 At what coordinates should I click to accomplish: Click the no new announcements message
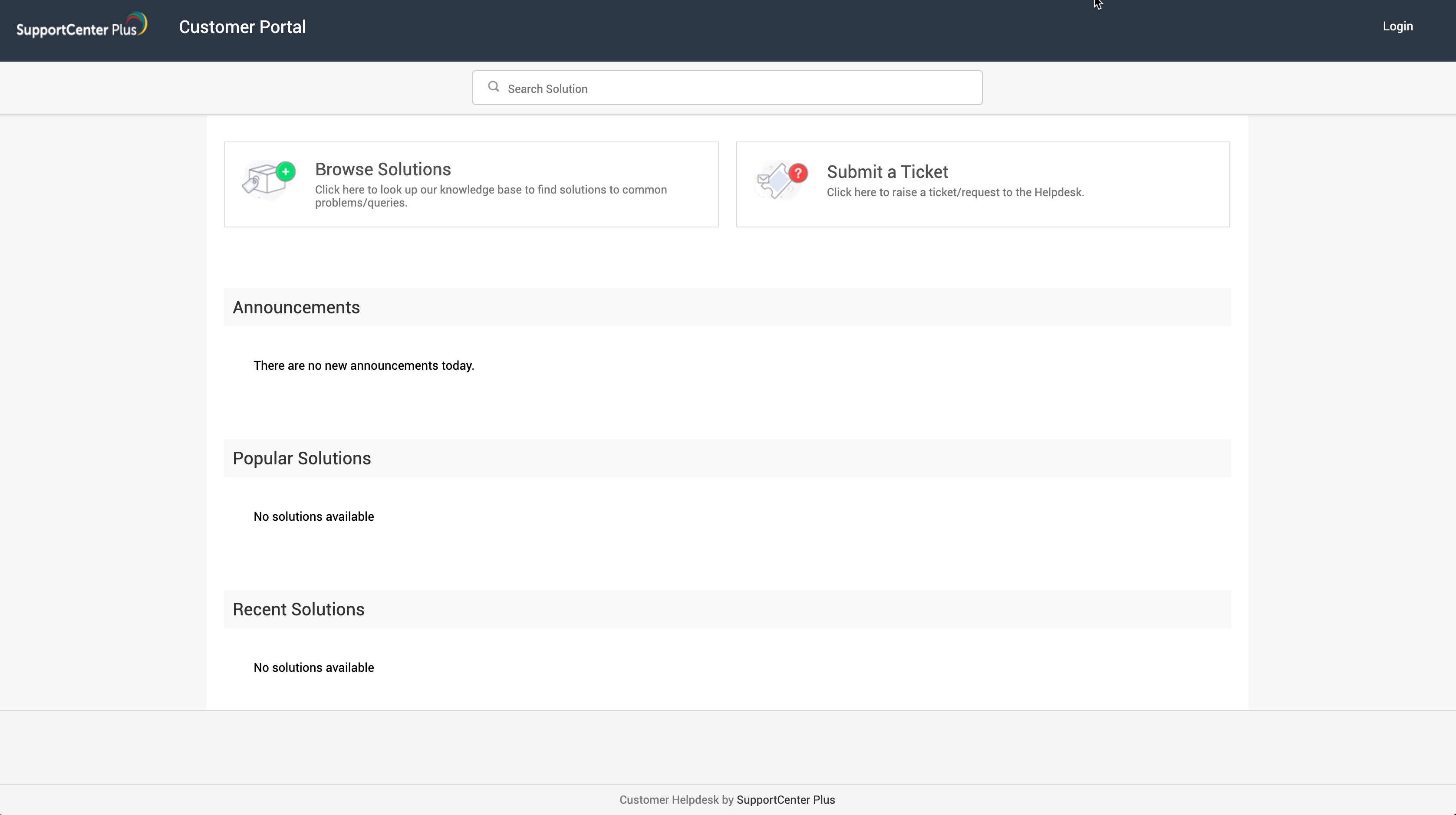pyautogui.click(x=363, y=366)
